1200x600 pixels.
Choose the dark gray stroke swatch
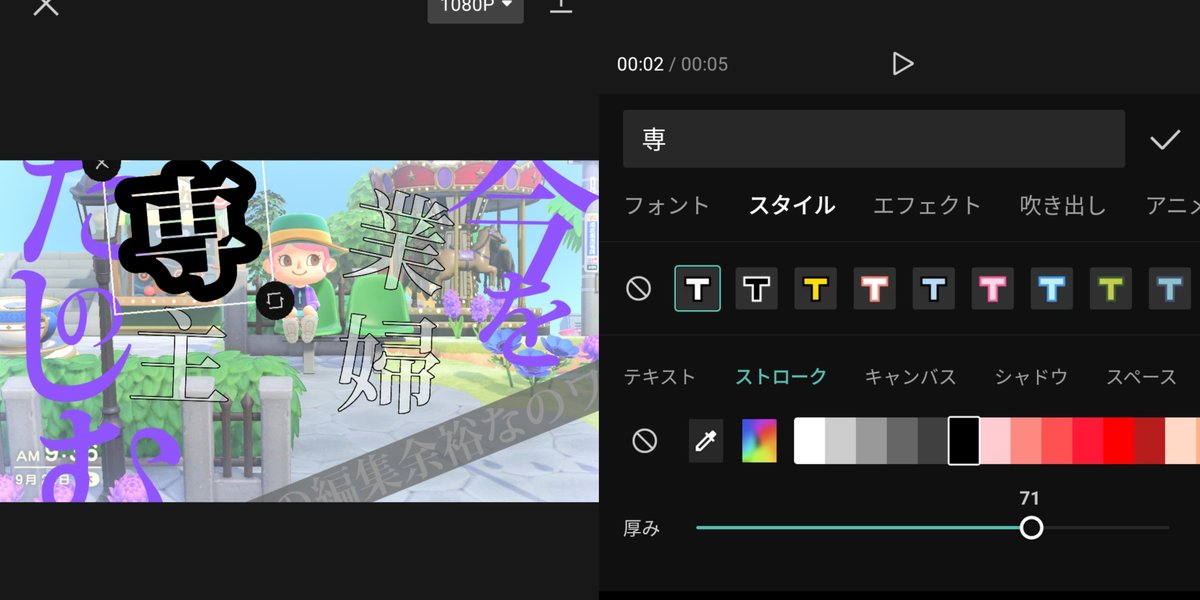(x=933, y=441)
